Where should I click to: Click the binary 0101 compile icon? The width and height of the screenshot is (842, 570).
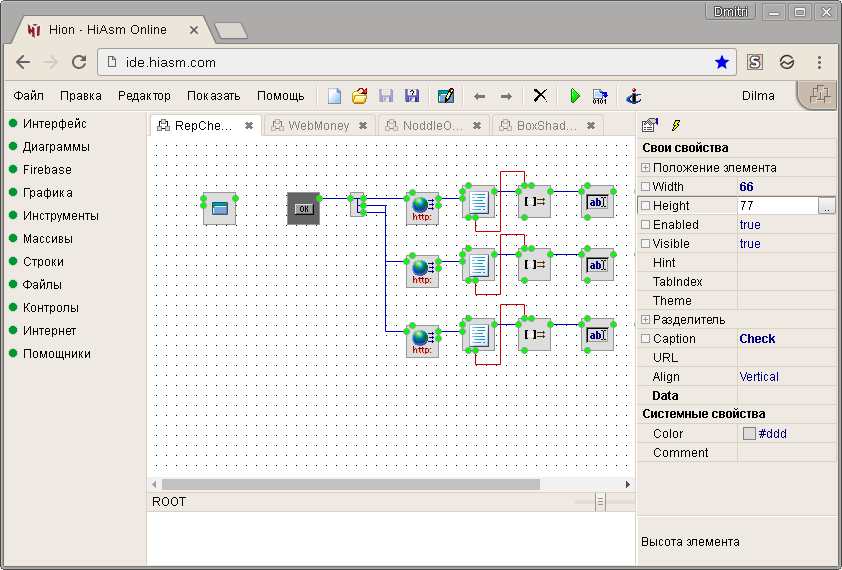[600, 96]
